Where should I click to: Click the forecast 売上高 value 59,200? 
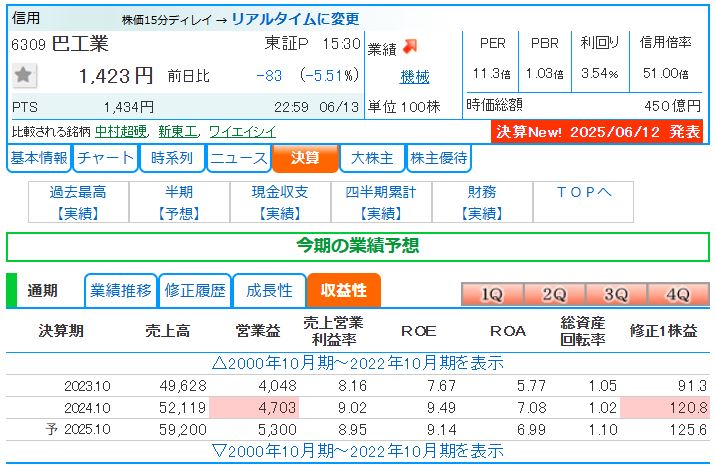pyautogui.click(x=183, y=430)
